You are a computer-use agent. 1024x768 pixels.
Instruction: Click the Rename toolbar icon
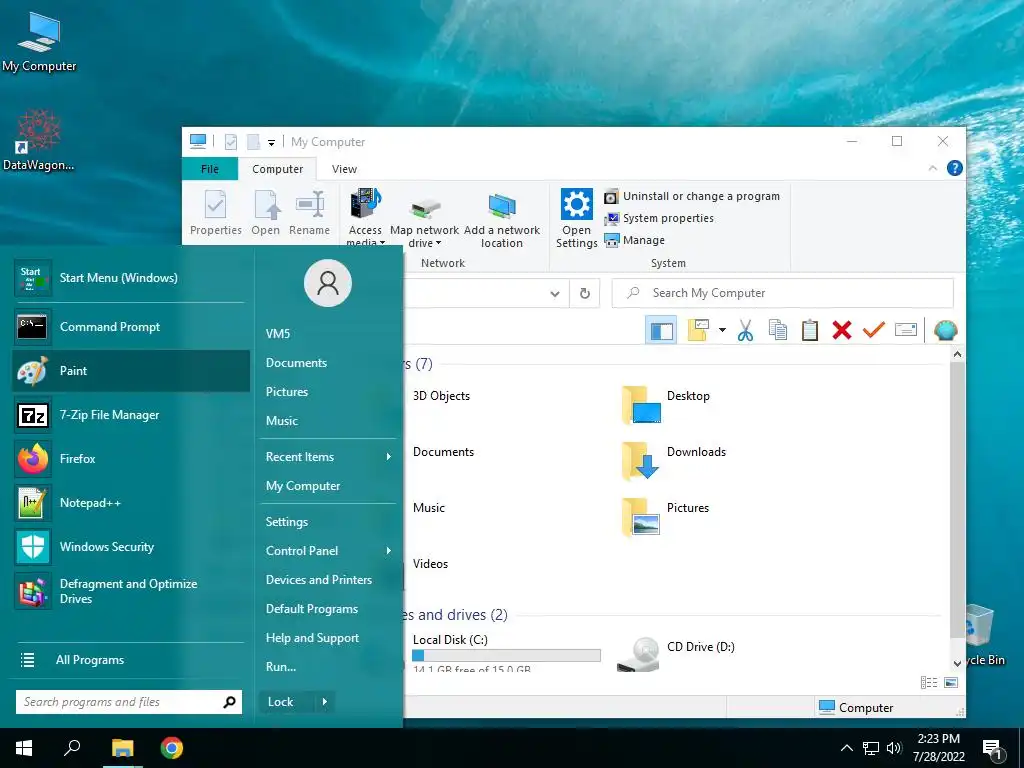tap(906, 330)
